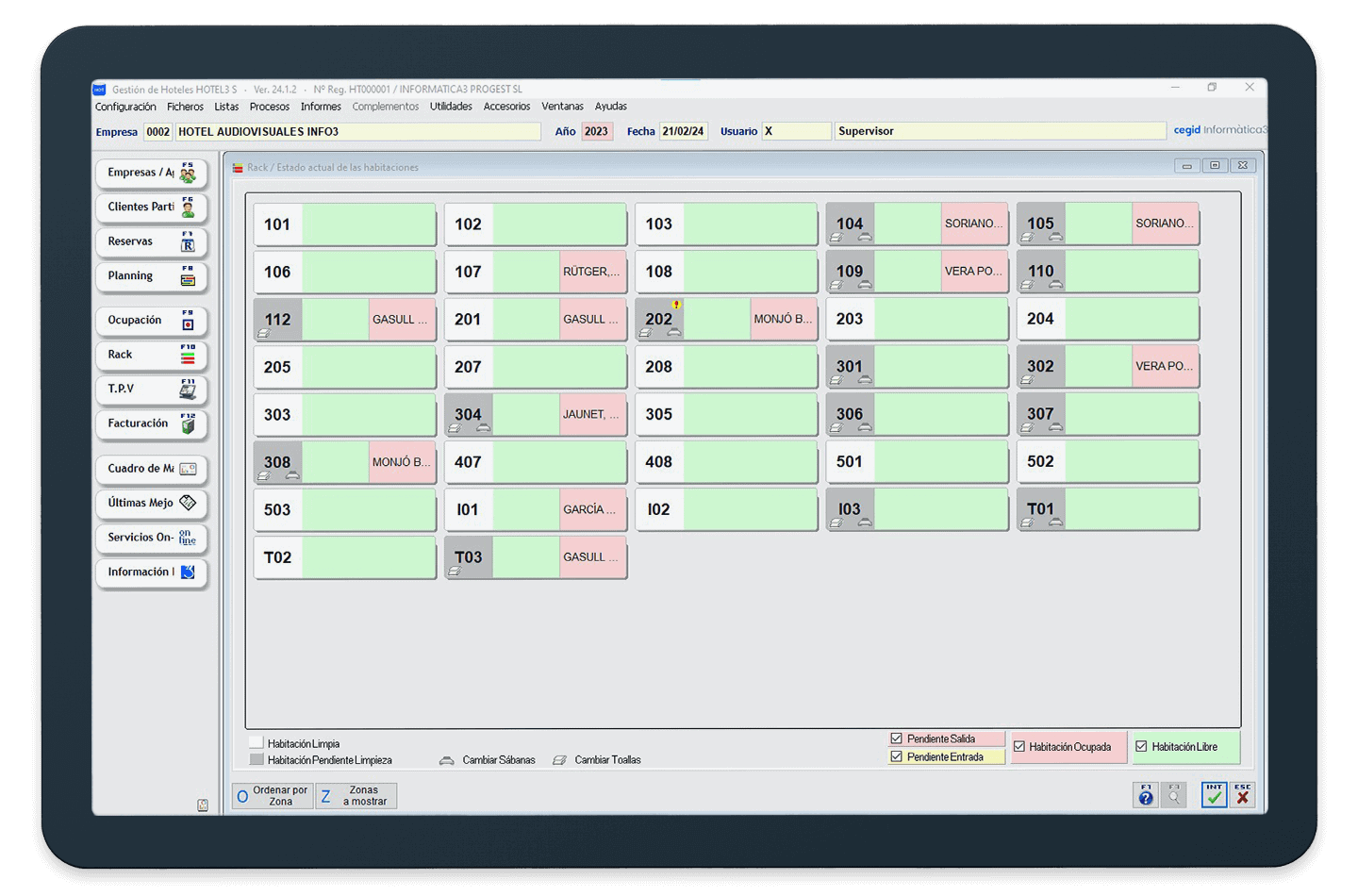Open the Configuración menu

[x=125, y=107]
